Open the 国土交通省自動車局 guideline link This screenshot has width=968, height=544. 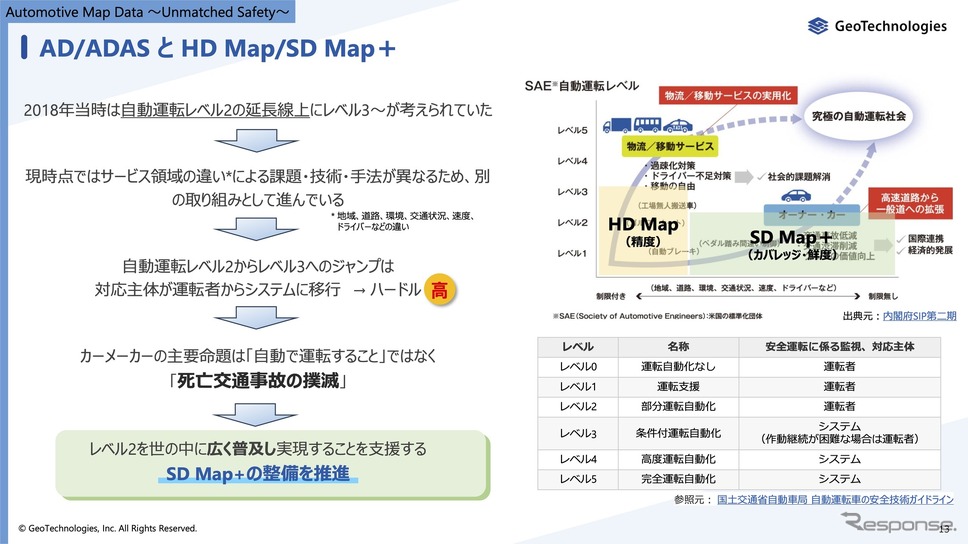835,499
